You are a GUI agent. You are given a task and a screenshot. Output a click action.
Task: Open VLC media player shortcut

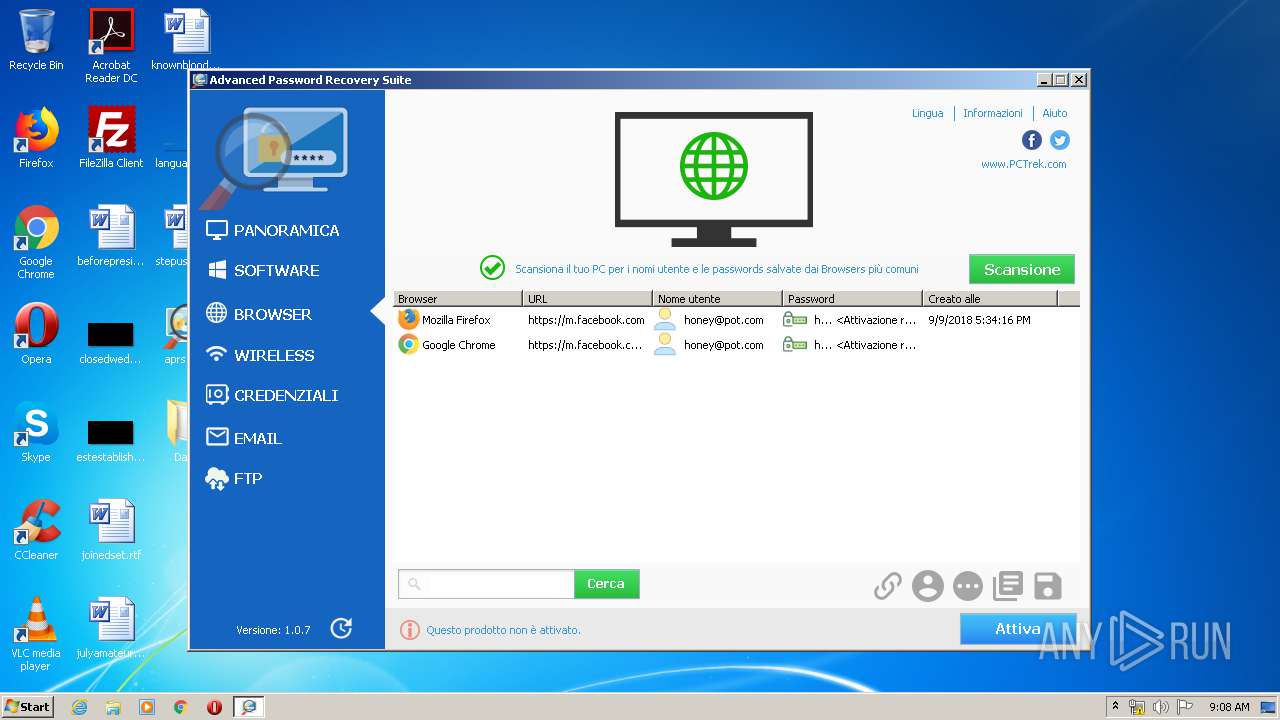(36, 634)
